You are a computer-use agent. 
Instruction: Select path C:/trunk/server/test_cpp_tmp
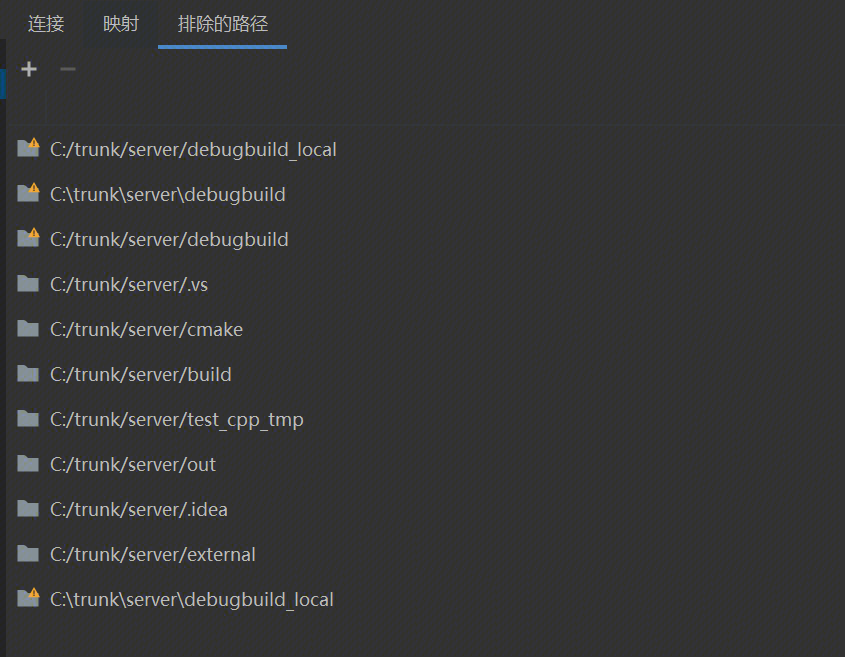click(x=176, y=420)
